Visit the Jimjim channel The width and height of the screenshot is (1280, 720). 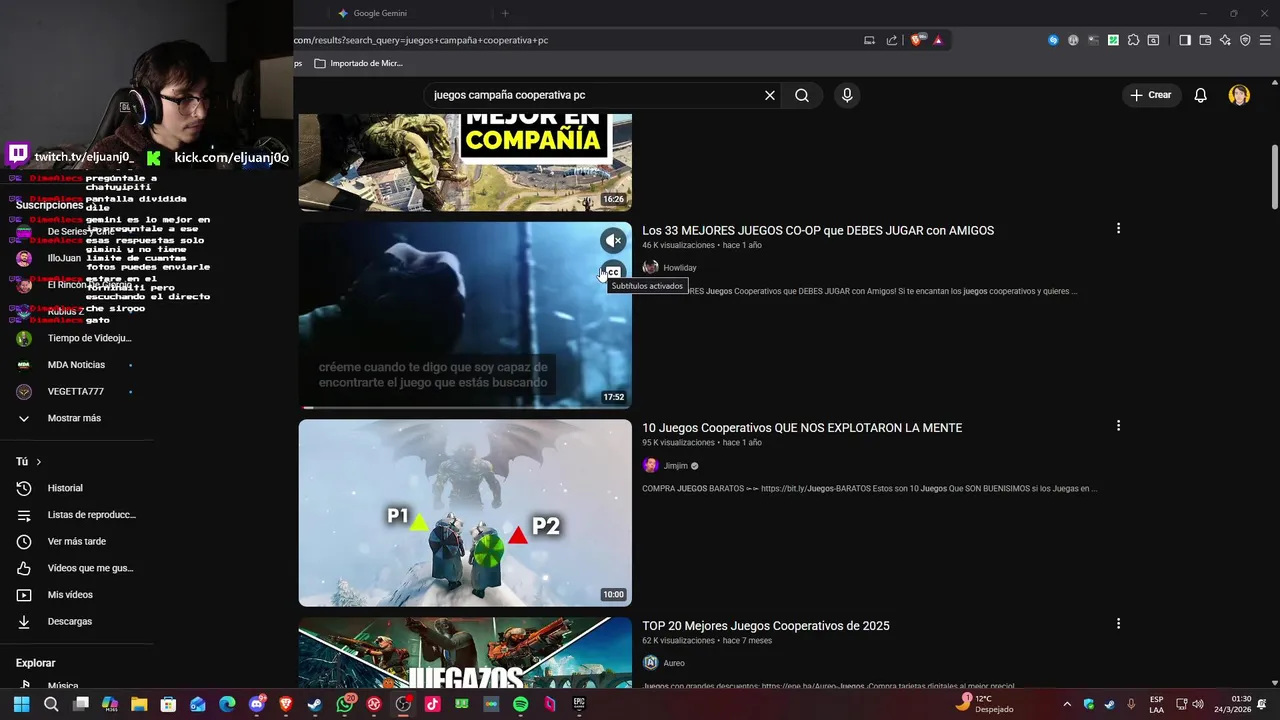click(675, 466)
